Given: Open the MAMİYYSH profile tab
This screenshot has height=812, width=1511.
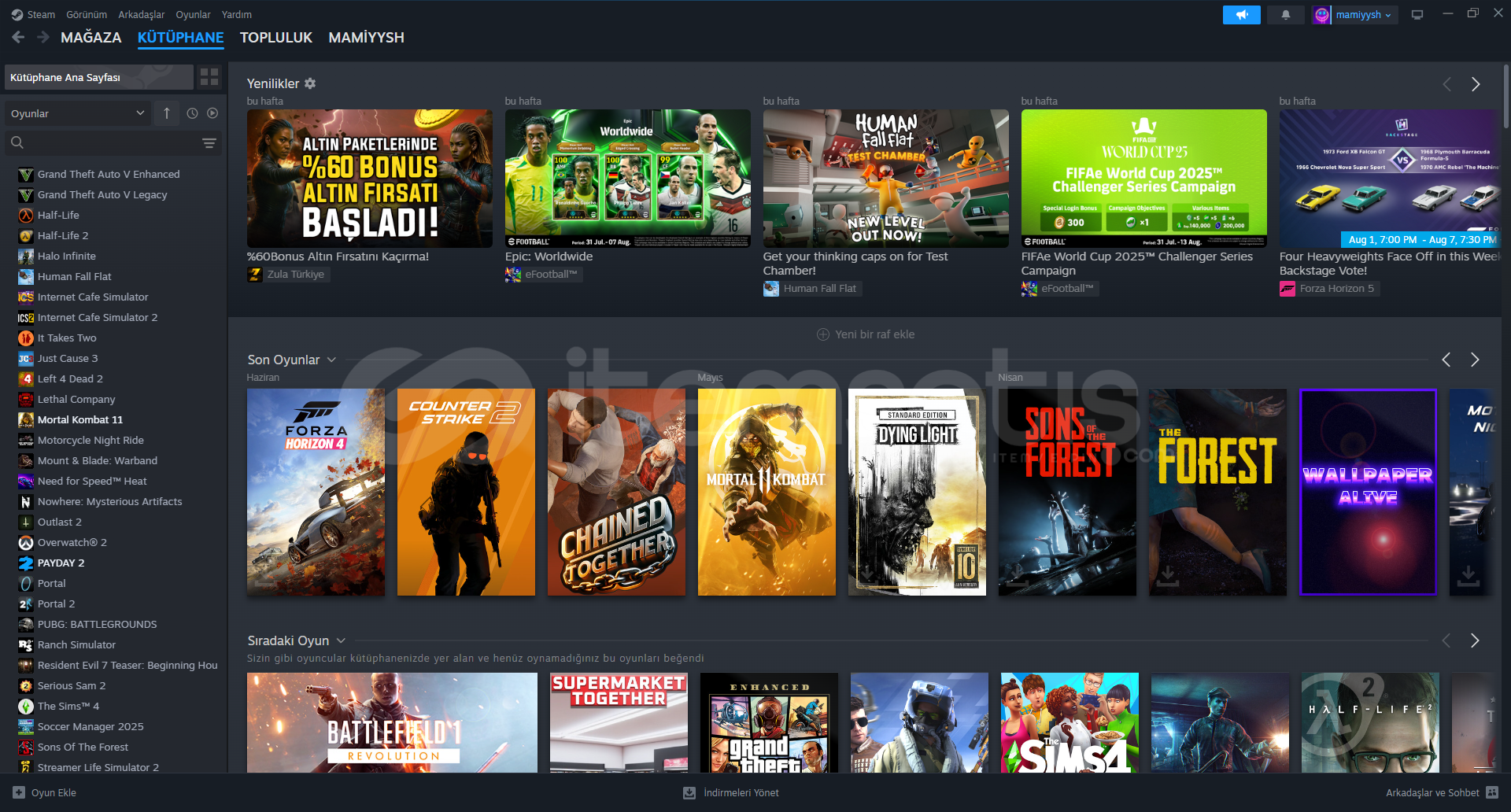Looking at the screenshot, I should coord(366,37).
